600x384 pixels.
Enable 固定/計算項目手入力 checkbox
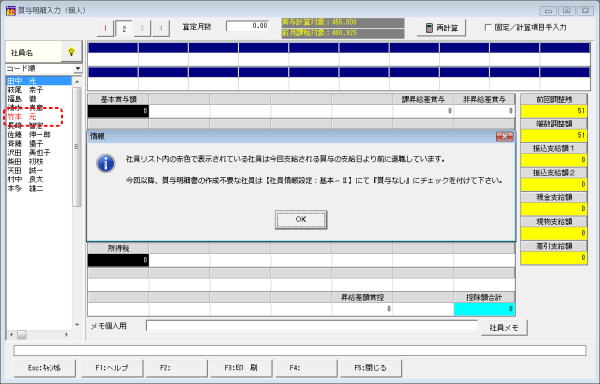[x=488, y=28]
